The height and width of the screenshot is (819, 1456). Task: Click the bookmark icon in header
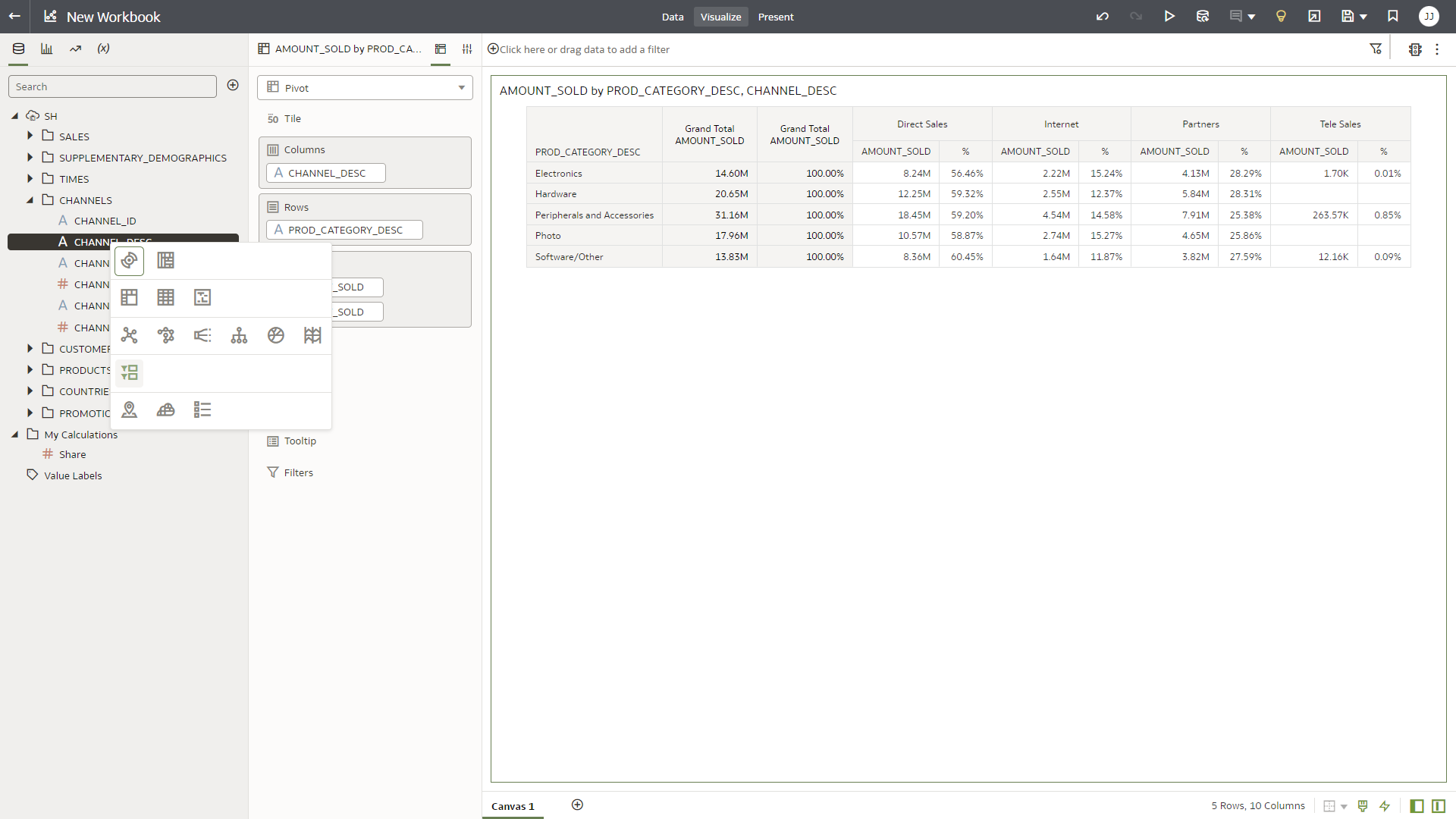point(1393,17)
